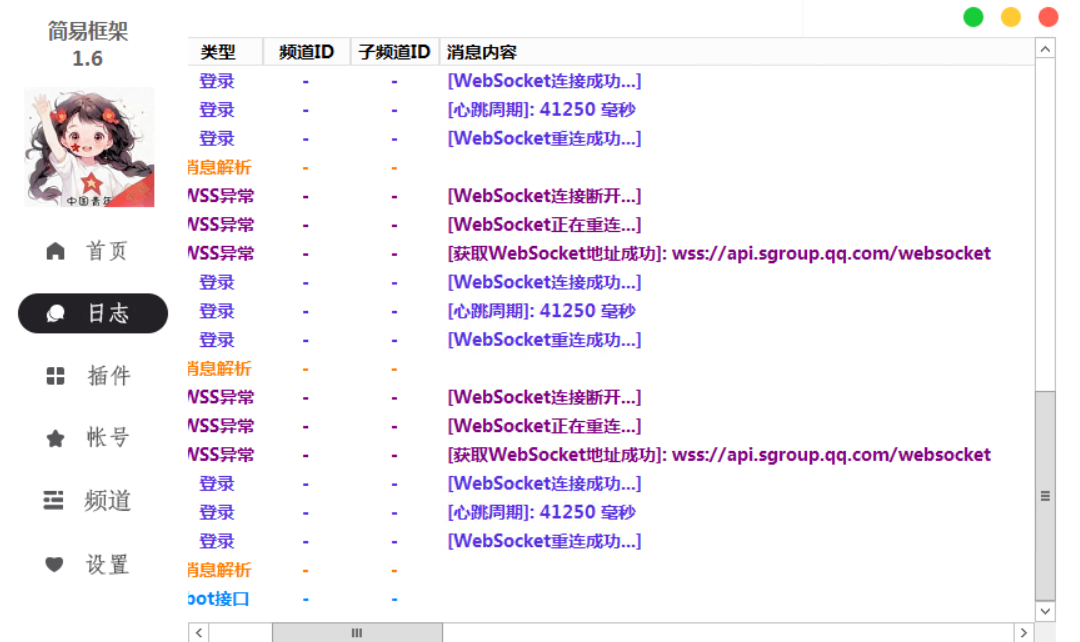Click the plugin grid icon
The width and height of the screenshot is (1080, 642).
[56, 376]
